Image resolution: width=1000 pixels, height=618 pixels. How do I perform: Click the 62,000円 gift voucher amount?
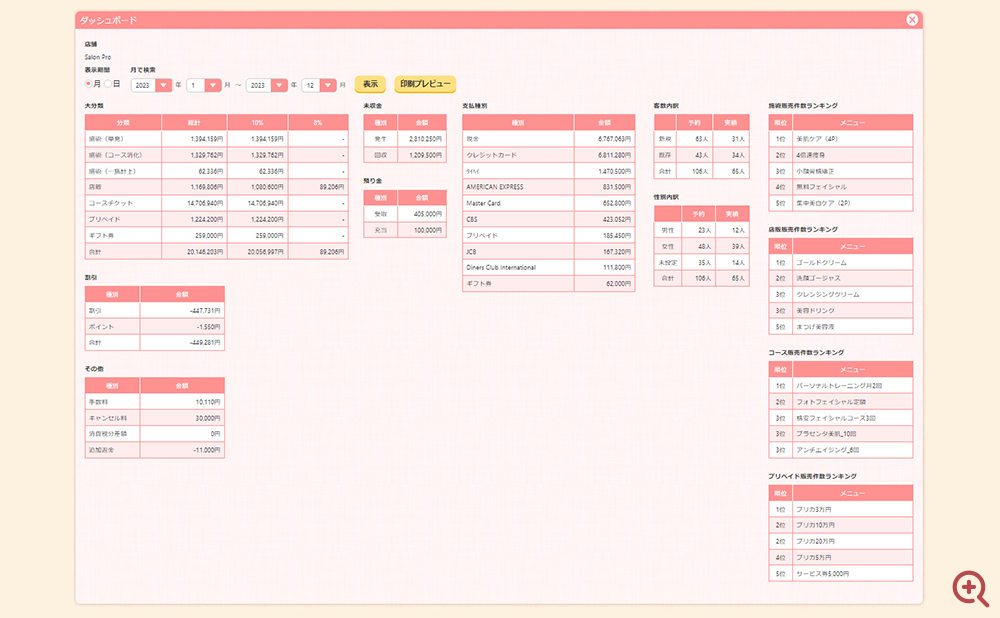618,283
